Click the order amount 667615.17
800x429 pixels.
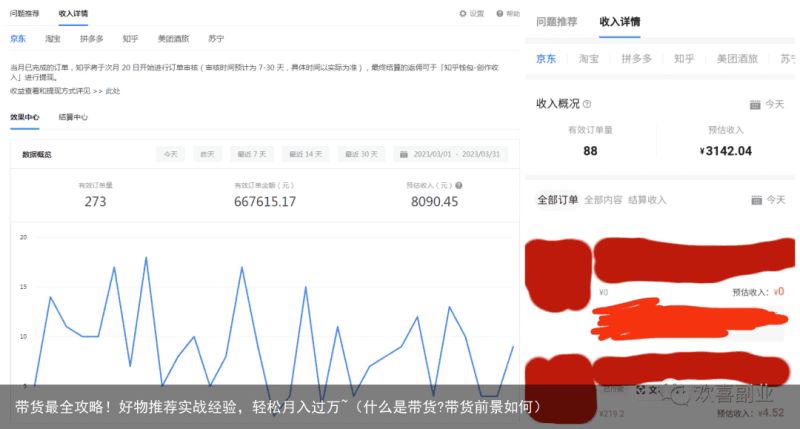click(x=265, y=201)
